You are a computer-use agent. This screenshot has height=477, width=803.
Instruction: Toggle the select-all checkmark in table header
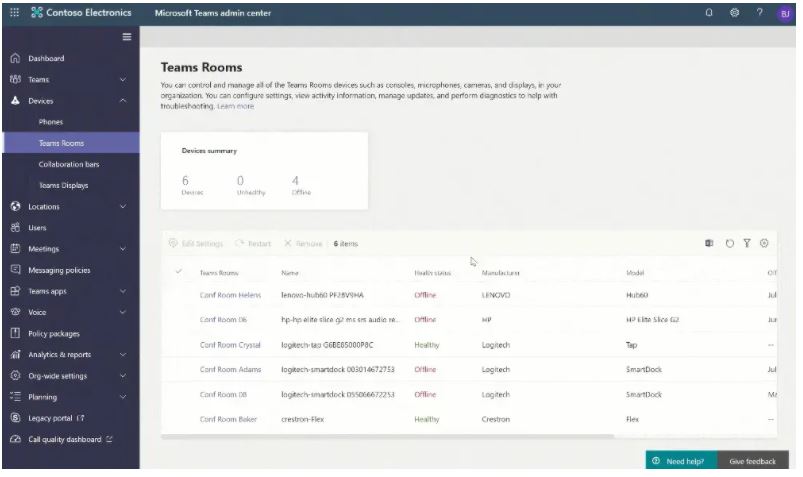point(178,272)
